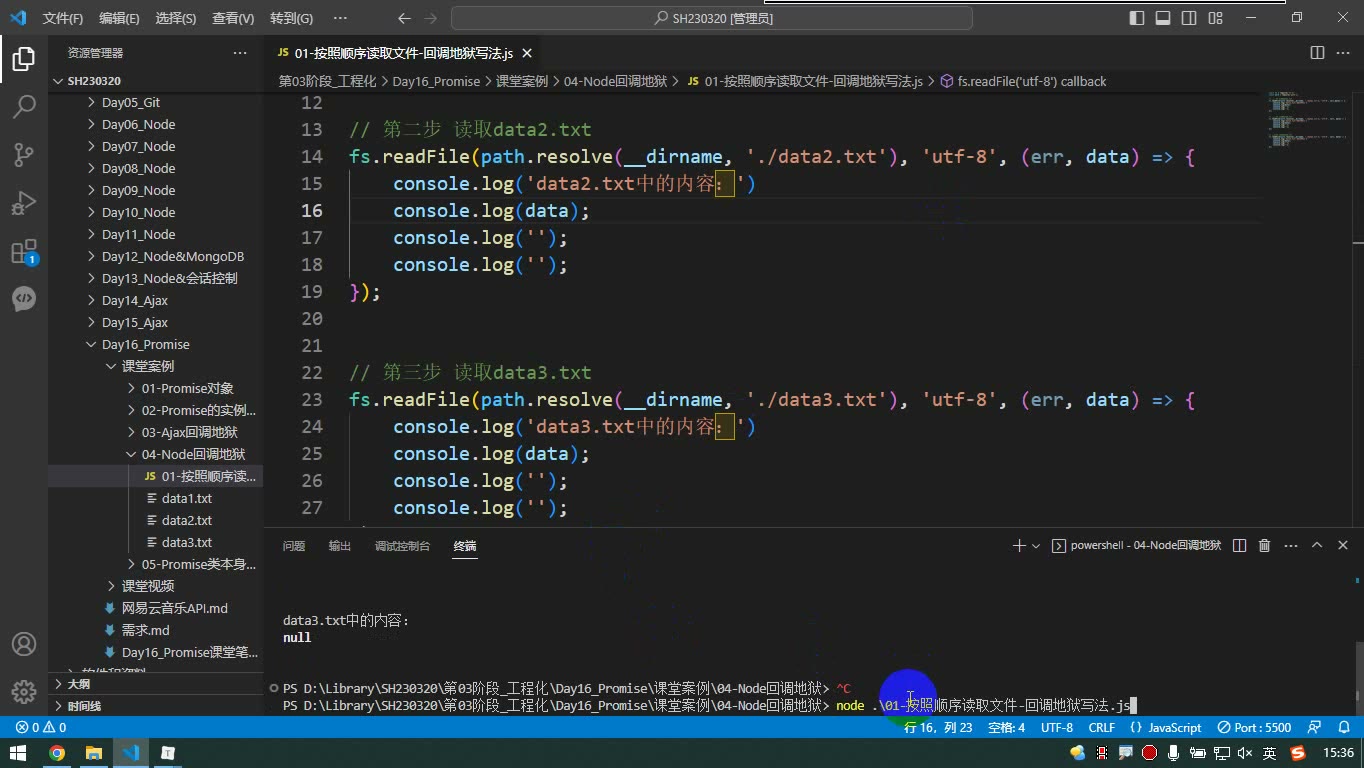
Task: Click the command center search box
Action: [713, 18]
